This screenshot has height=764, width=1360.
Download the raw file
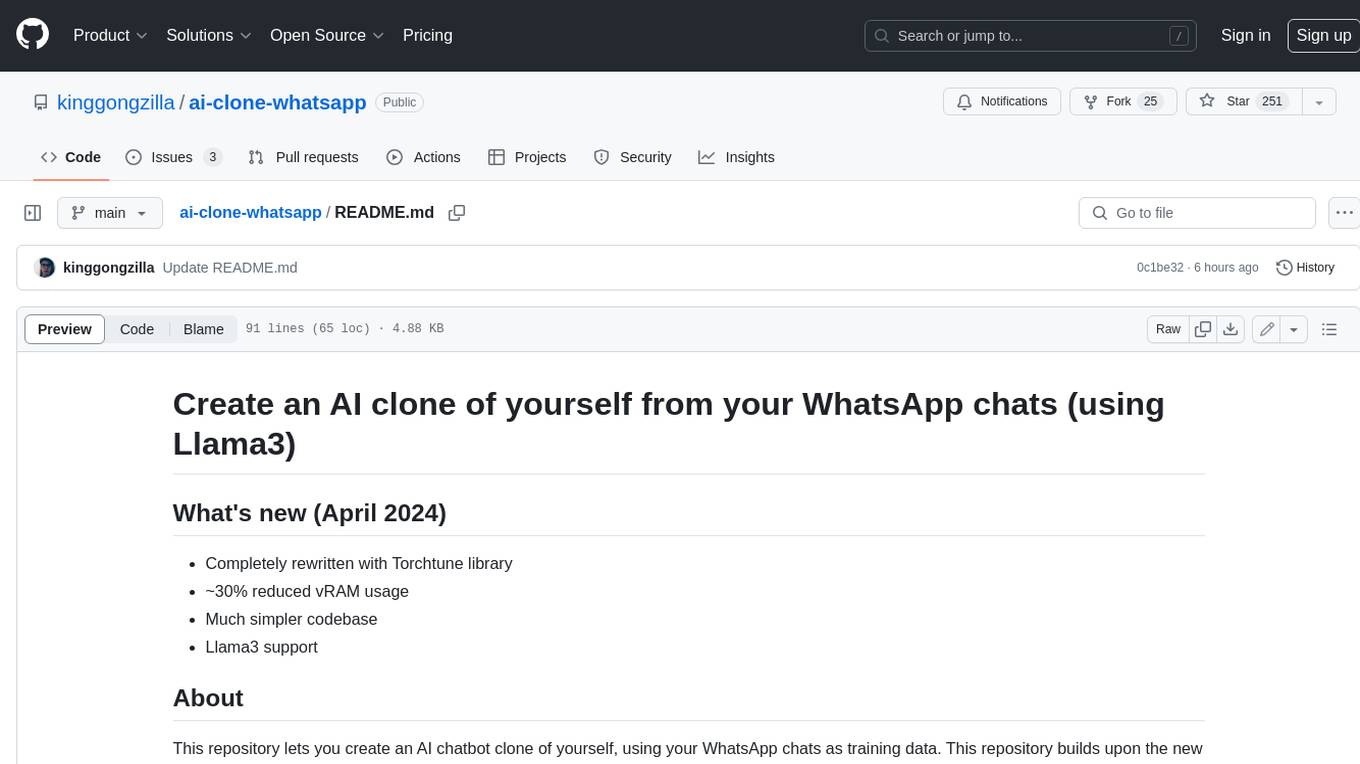point(1231,329)
